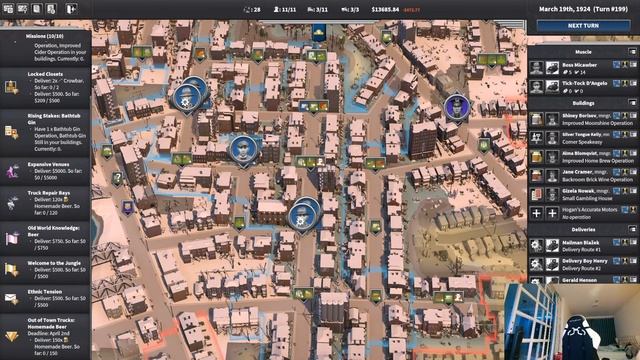
Task: Collapse the Muscle section
Action: (632, 52)
